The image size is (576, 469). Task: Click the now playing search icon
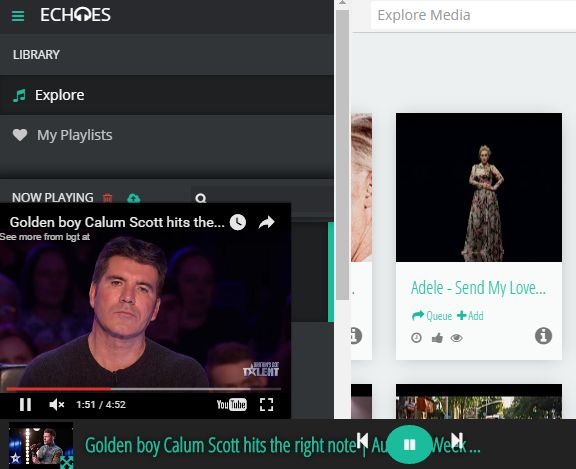[201, 198]
